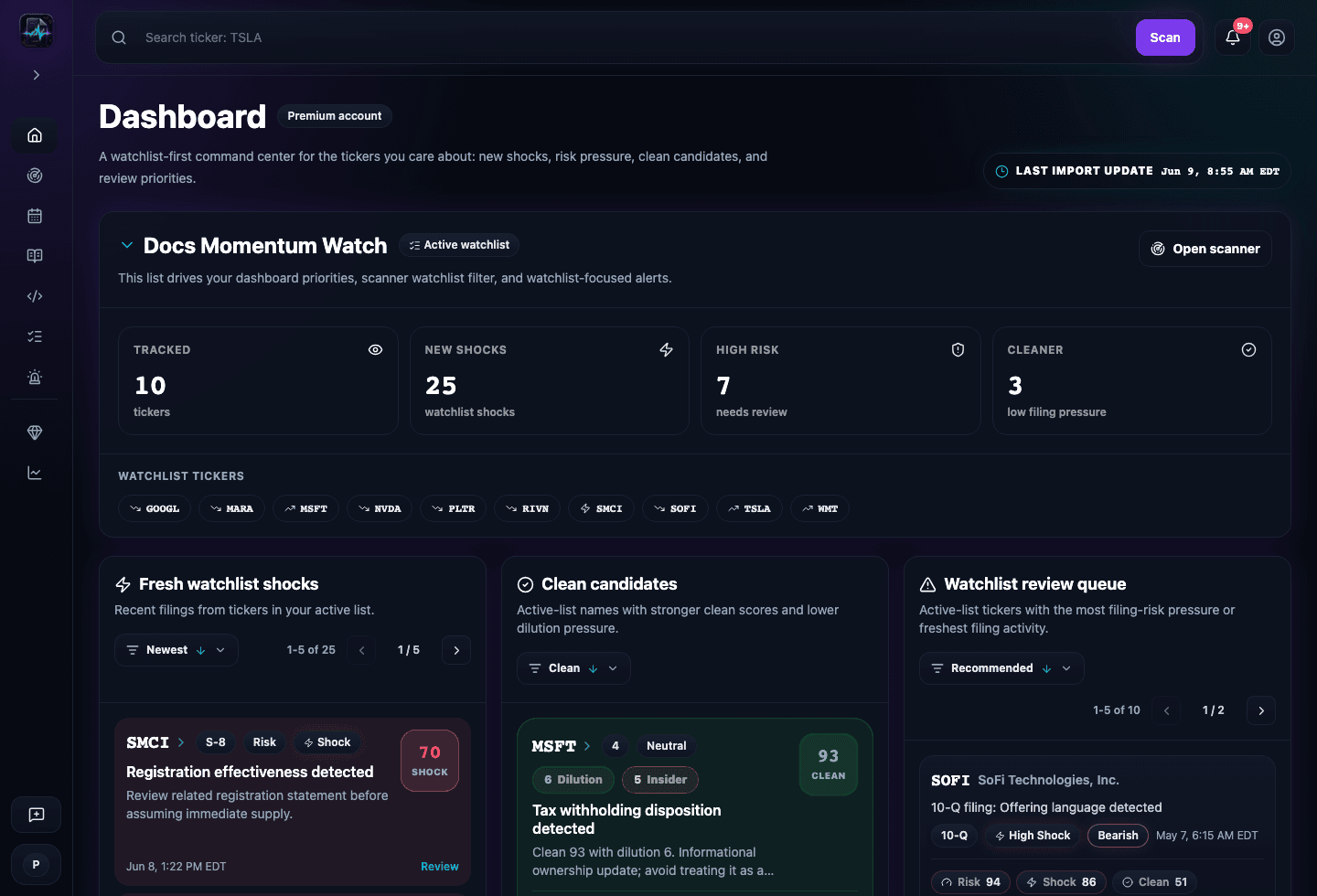Viewport: 1317px width, 896px height.
Task: Open the calendar sidebar icon
Action: [35, 216]
